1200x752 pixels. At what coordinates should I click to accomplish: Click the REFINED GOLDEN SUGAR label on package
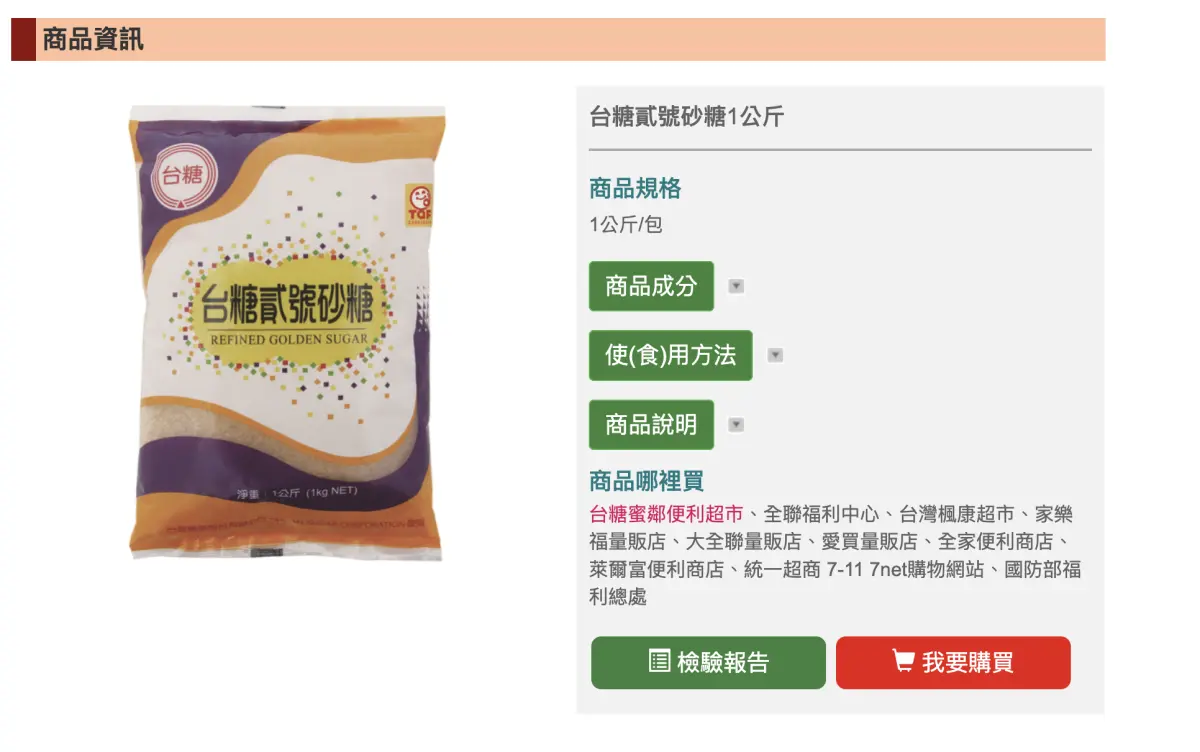tap(289, 339)
